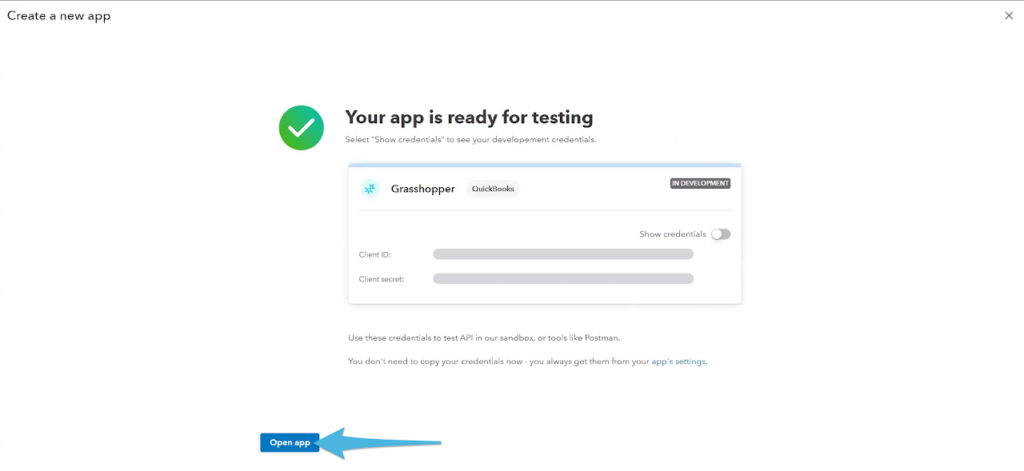
Task: Click the green checkmark success icon
Action: coord(301,127)
